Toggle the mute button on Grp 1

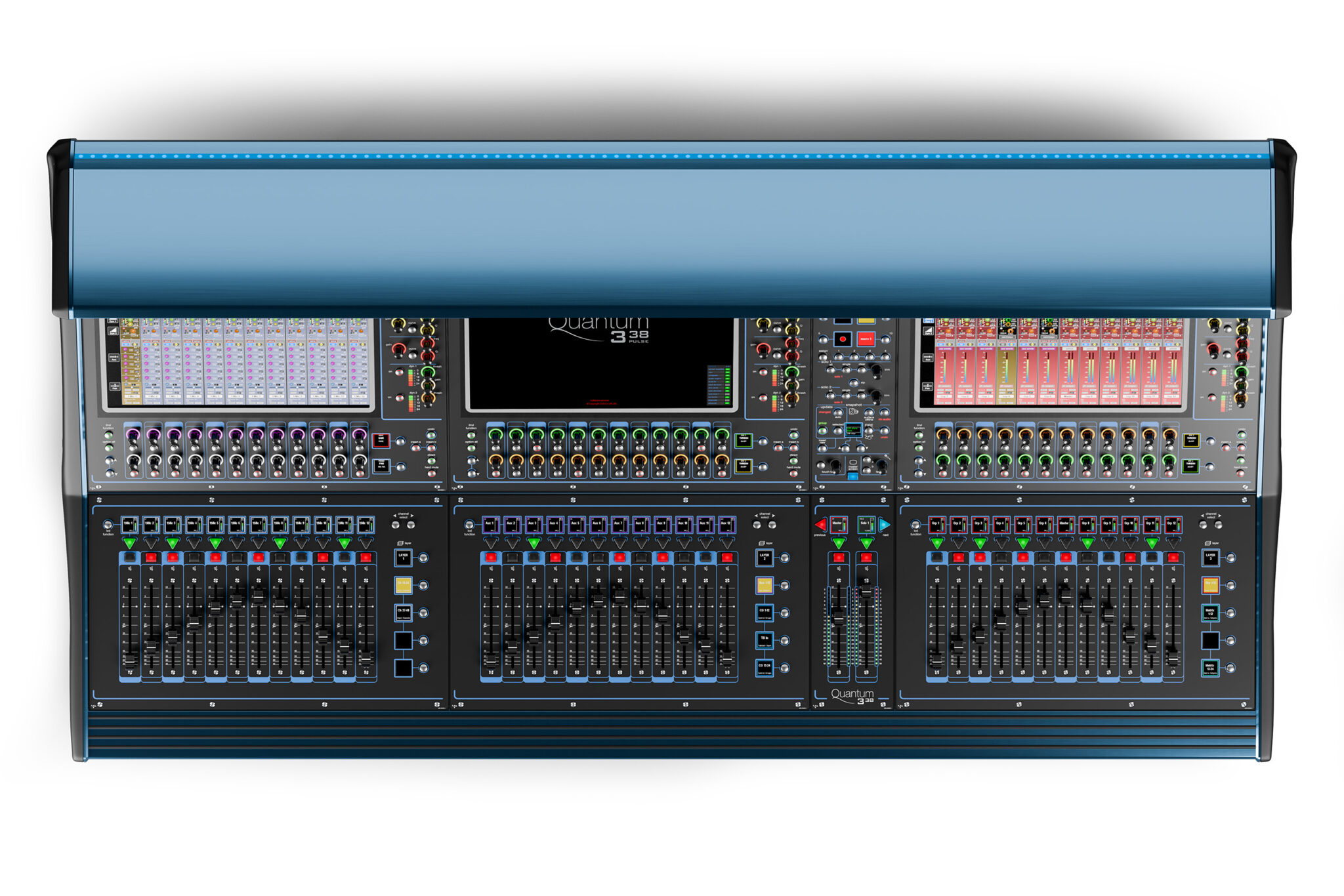(x=937, y=558)
